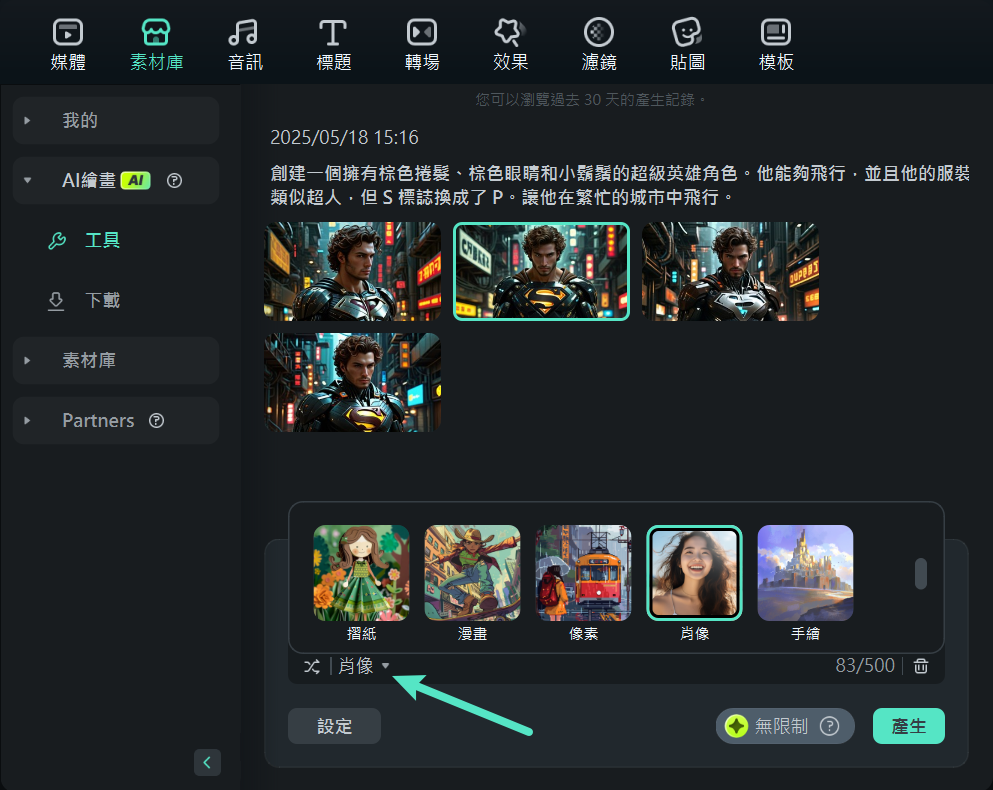Viewport: 993px width, 790px height.
Task: Open the 媒體 media tab
Action: (68, 45)
